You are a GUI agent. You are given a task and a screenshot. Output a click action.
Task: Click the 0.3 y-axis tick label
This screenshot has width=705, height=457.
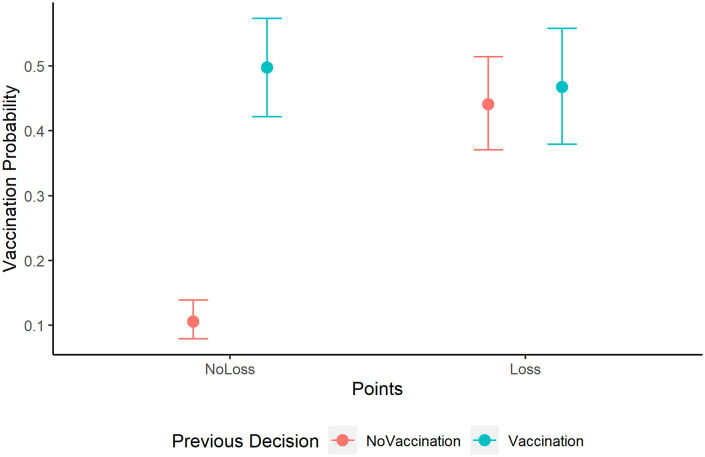(34, 196)
